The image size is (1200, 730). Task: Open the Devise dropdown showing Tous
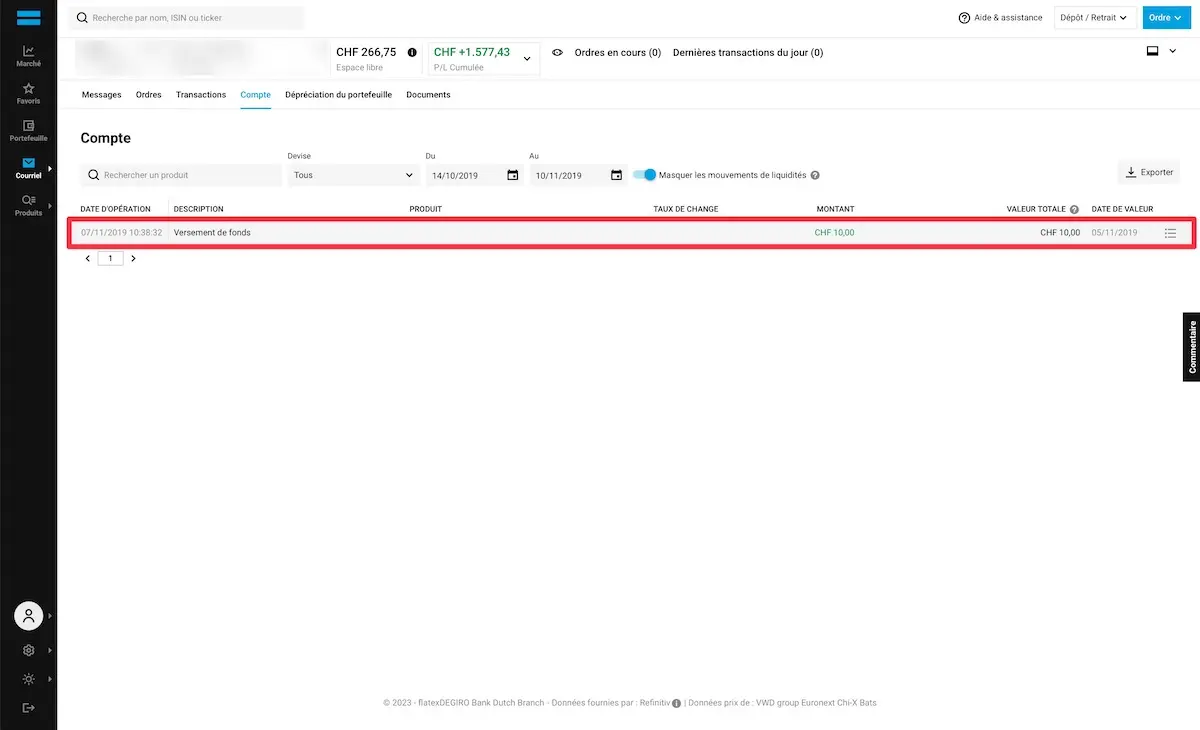point(350,174)
